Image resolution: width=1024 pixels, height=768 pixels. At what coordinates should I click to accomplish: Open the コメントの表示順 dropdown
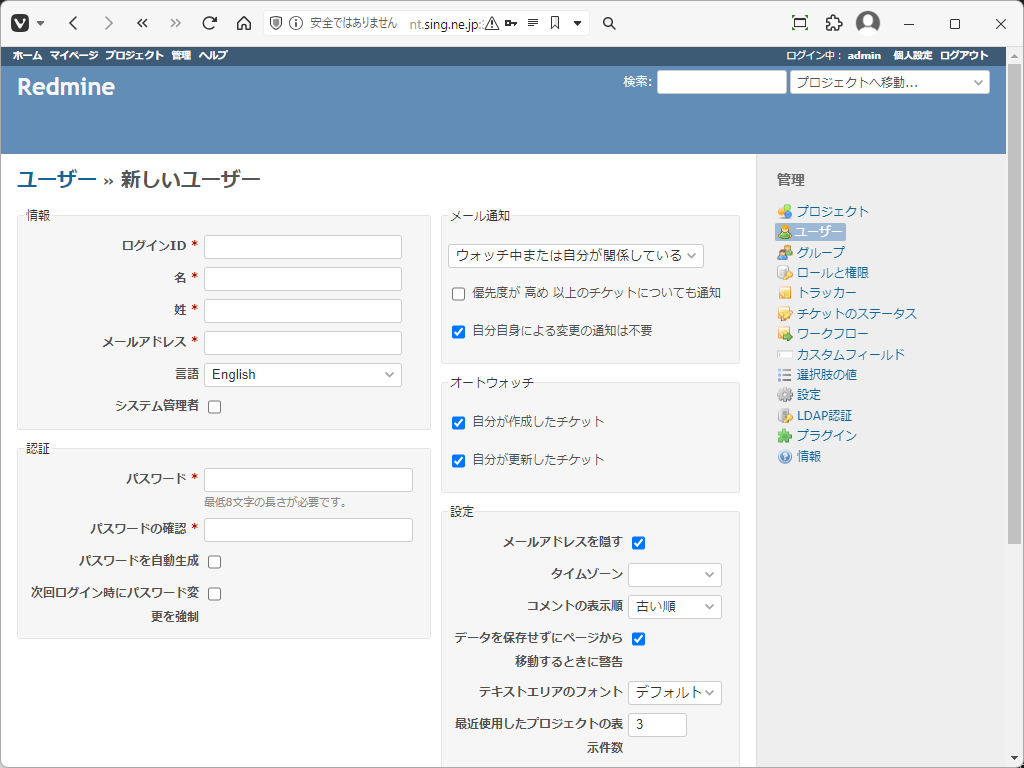click(x=675, y=607)
